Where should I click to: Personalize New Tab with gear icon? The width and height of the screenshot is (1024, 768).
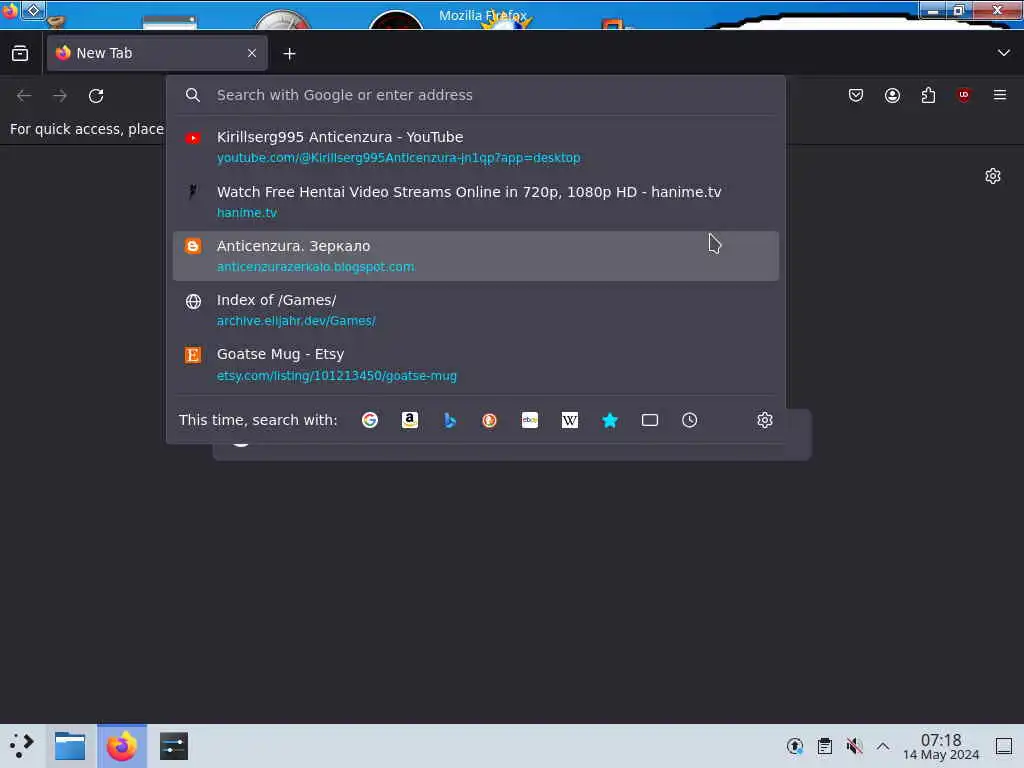tap(993, 176)
